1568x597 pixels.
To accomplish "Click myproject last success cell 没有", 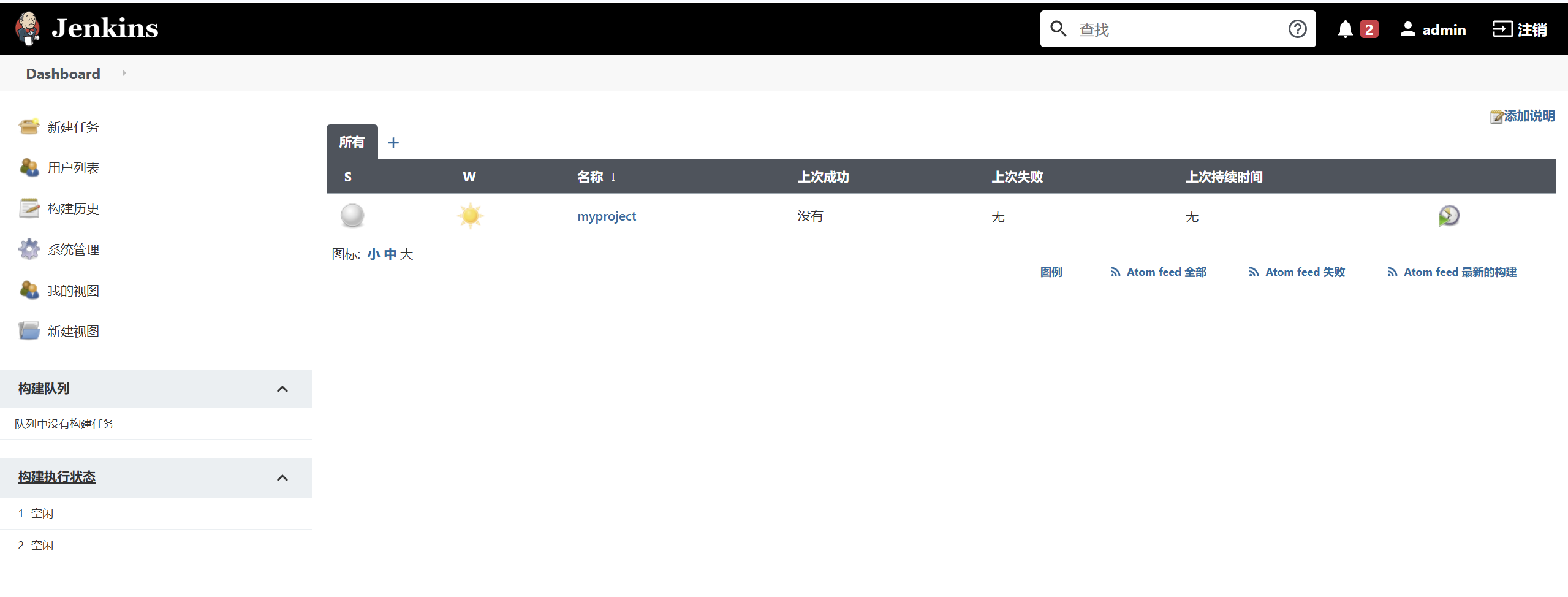I will [810, 216].
